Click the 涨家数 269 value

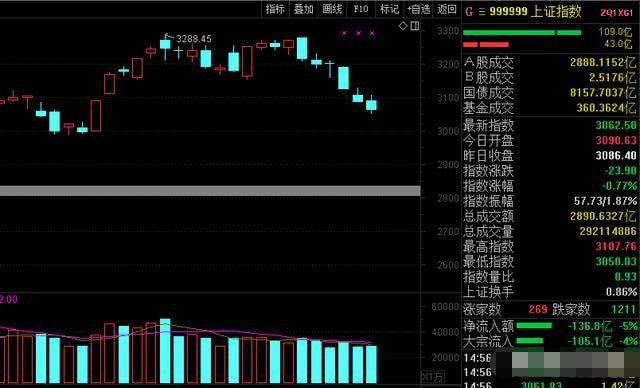click(538, 309)
